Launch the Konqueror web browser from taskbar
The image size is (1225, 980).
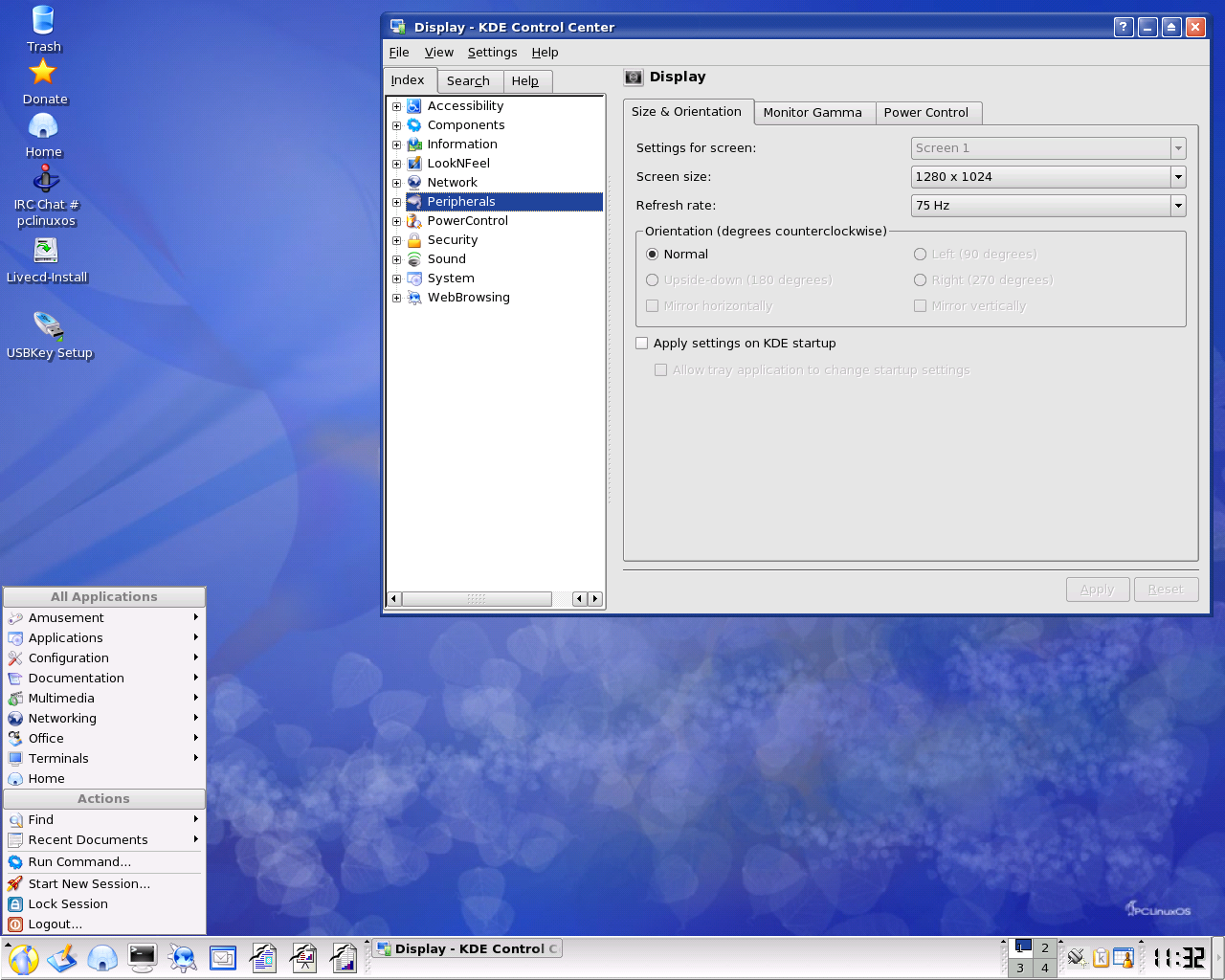pyautogui.click(x=182, y=958)
